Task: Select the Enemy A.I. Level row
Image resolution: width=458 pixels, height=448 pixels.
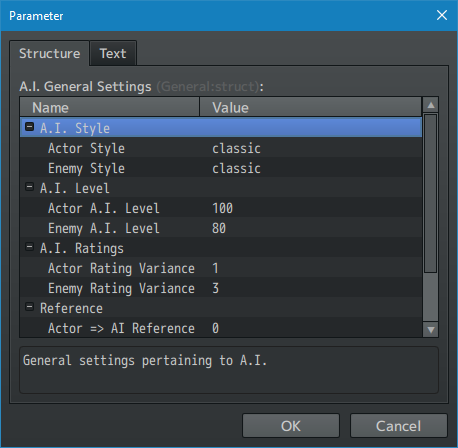Action: [221, 228]
